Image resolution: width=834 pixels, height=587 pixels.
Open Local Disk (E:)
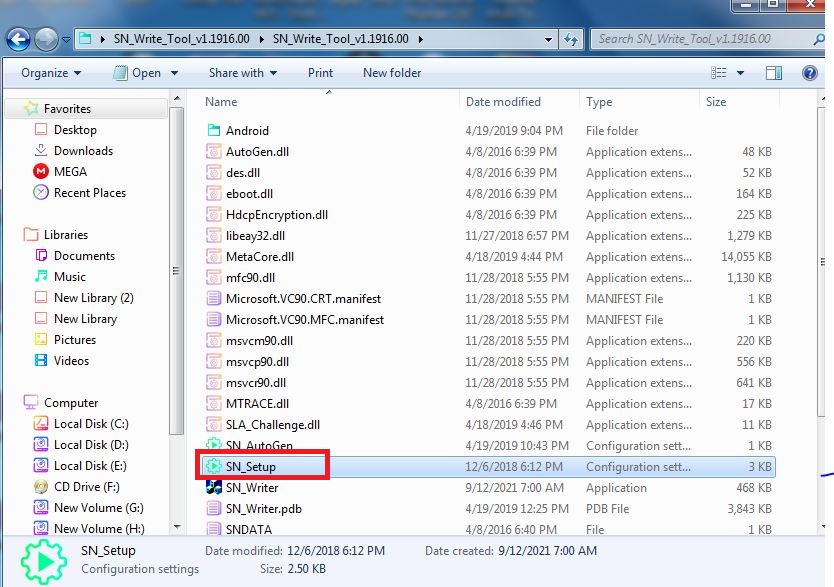click(90, 466)
